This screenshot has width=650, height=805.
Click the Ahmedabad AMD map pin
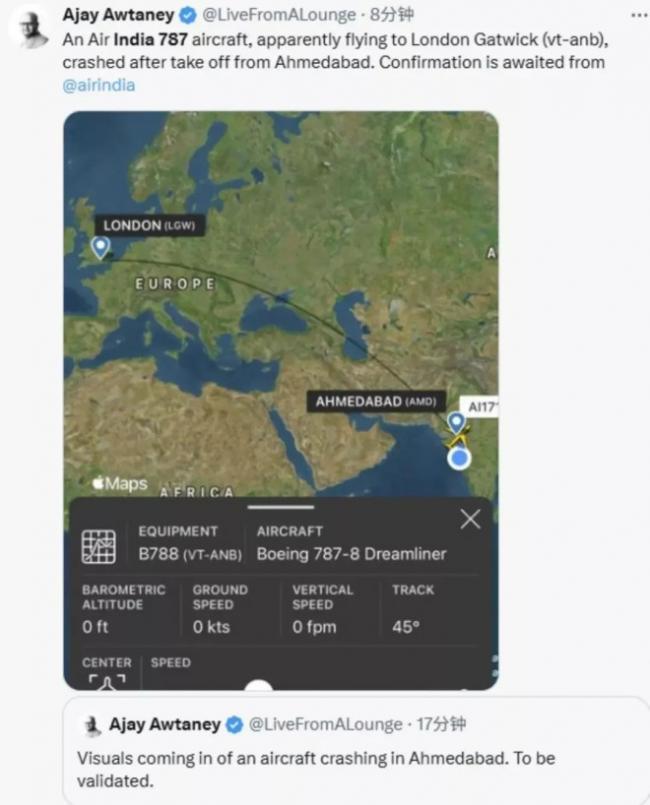[x=456, y=422]
